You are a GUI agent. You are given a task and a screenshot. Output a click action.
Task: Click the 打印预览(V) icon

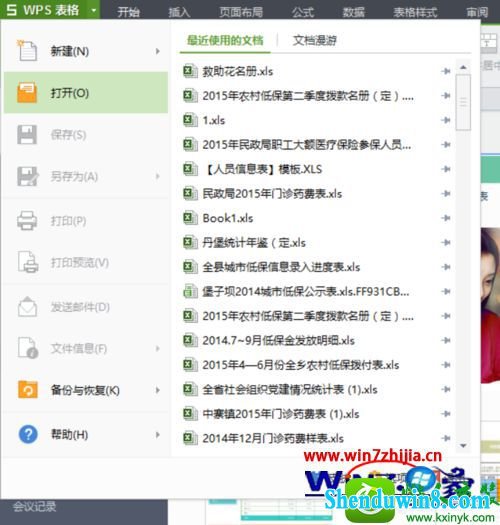coord(28,262)
